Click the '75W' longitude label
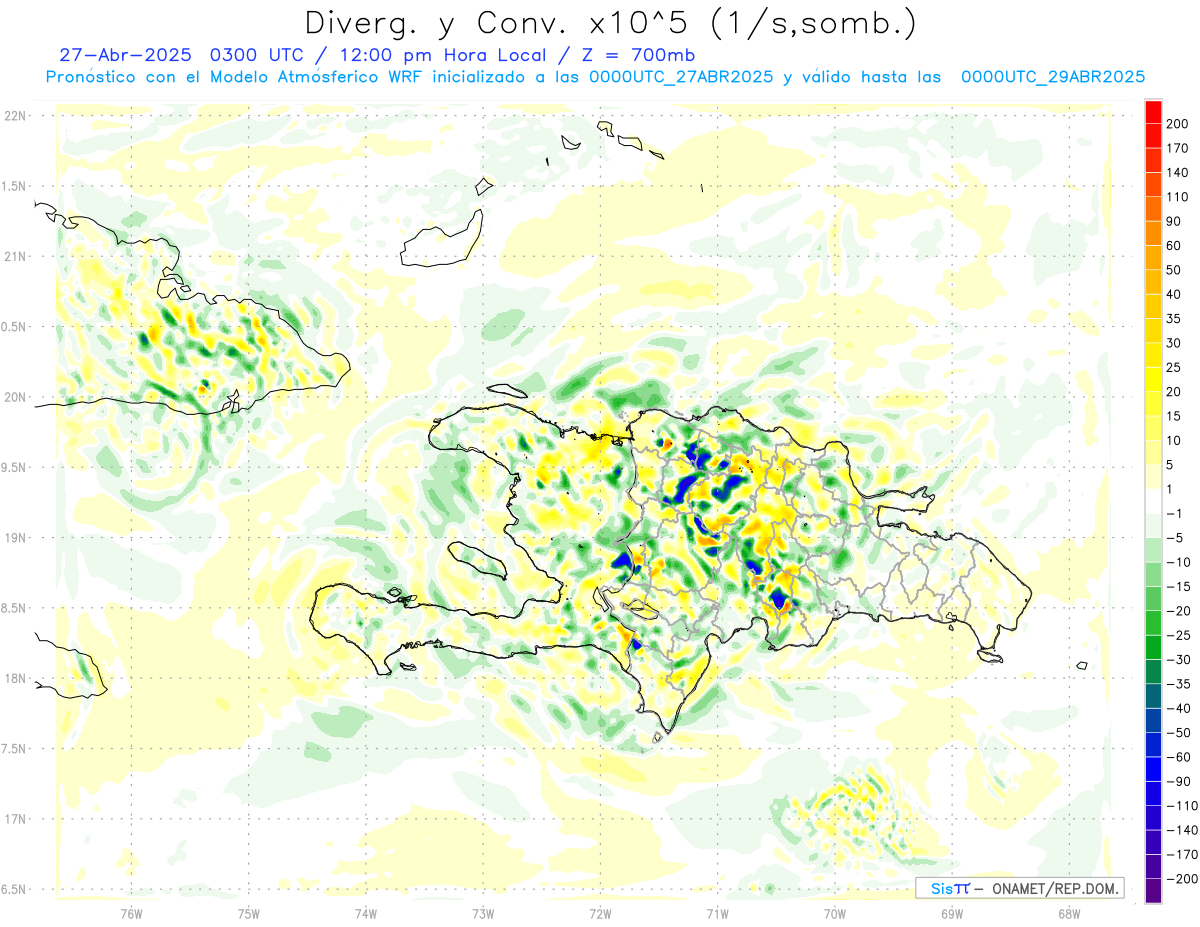1200x927 pixels. (x=249, y=912)
